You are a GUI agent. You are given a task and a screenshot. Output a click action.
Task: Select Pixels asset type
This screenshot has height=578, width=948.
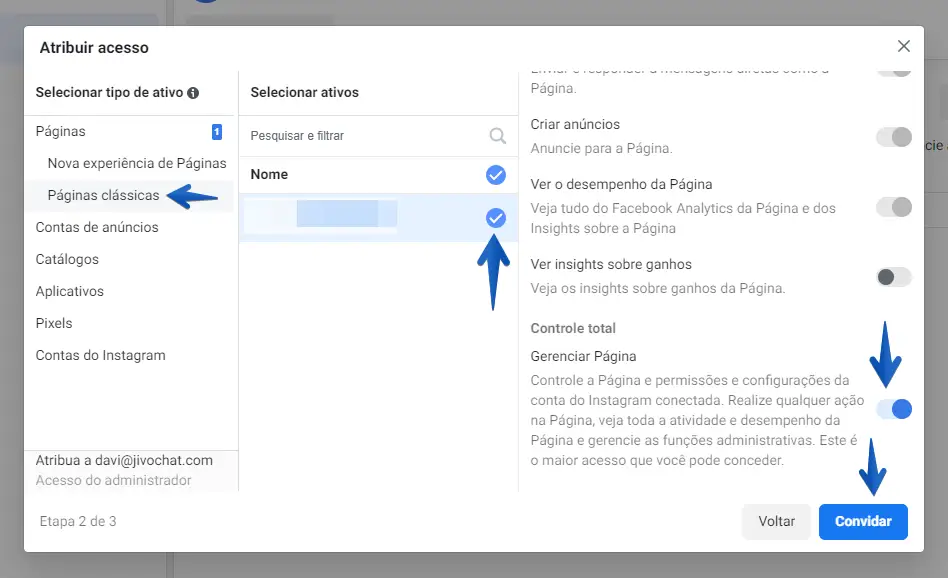[54, 323]
